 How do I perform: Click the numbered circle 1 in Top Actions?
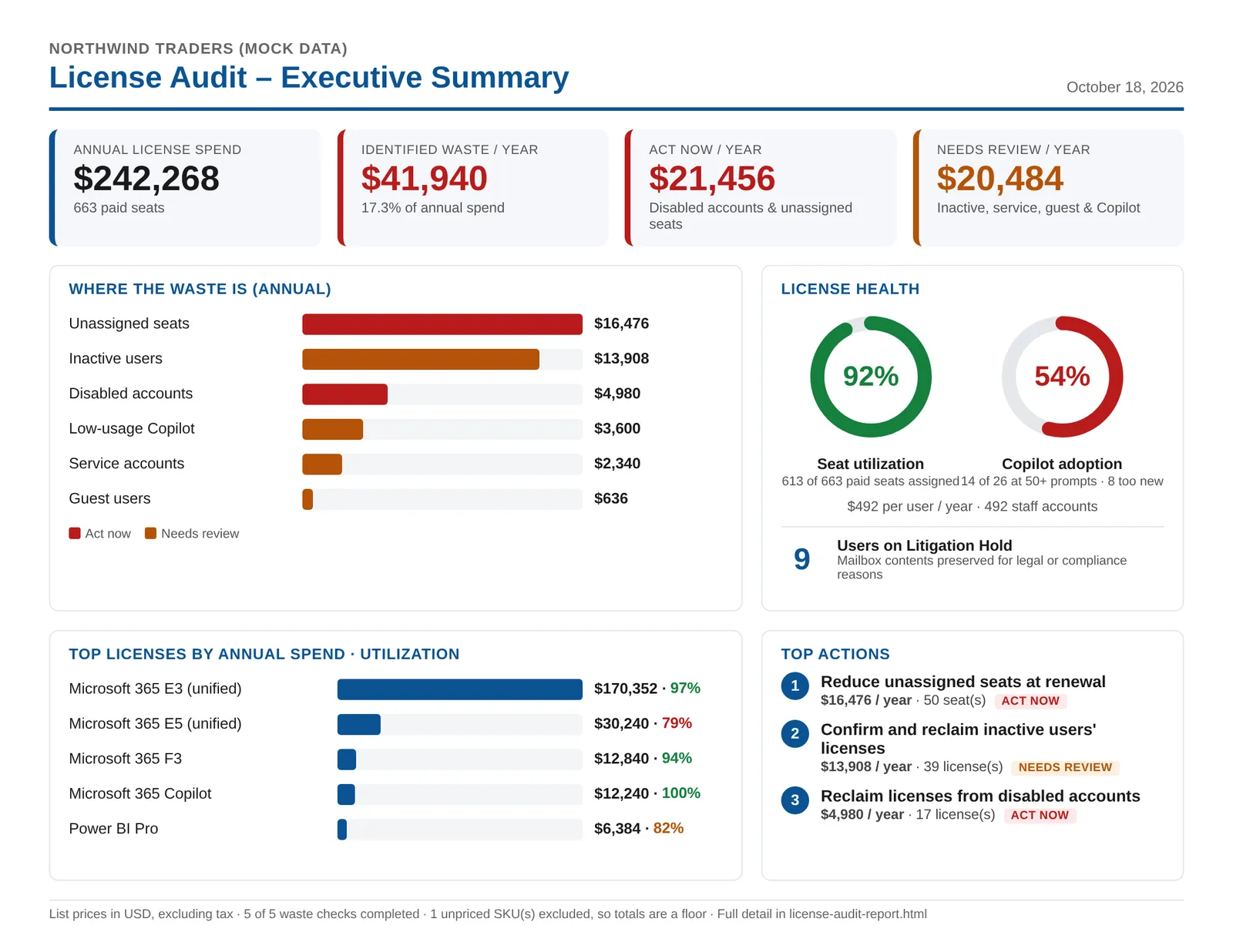coord(795,686)
